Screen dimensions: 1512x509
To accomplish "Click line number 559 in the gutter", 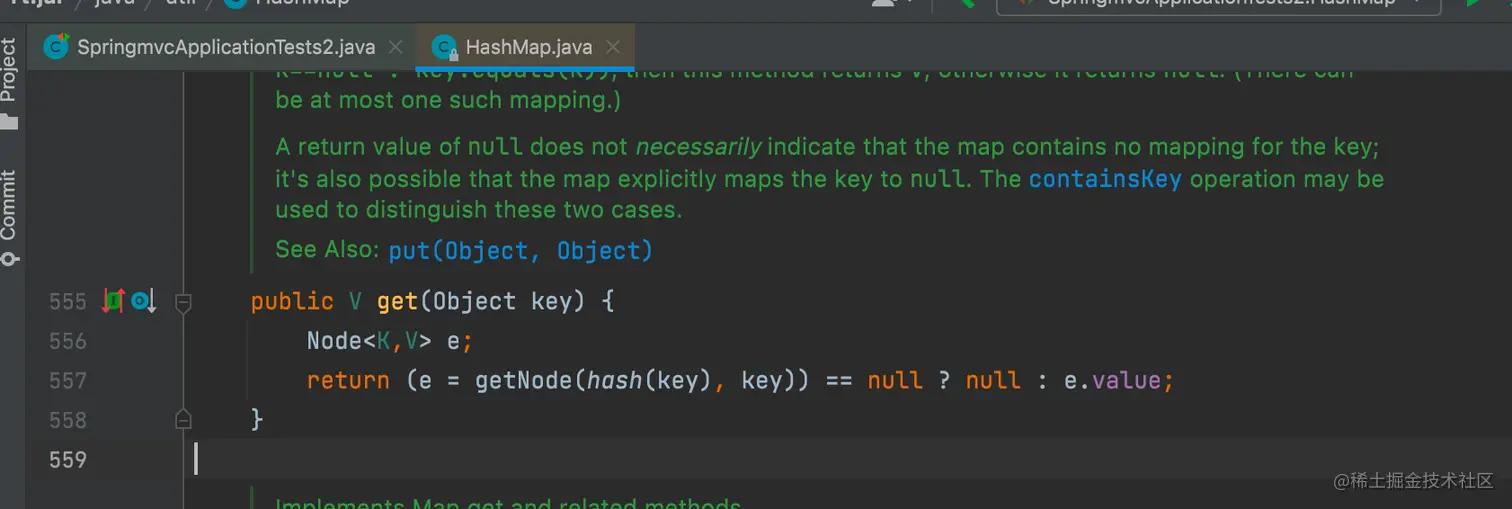I will 68,459.
